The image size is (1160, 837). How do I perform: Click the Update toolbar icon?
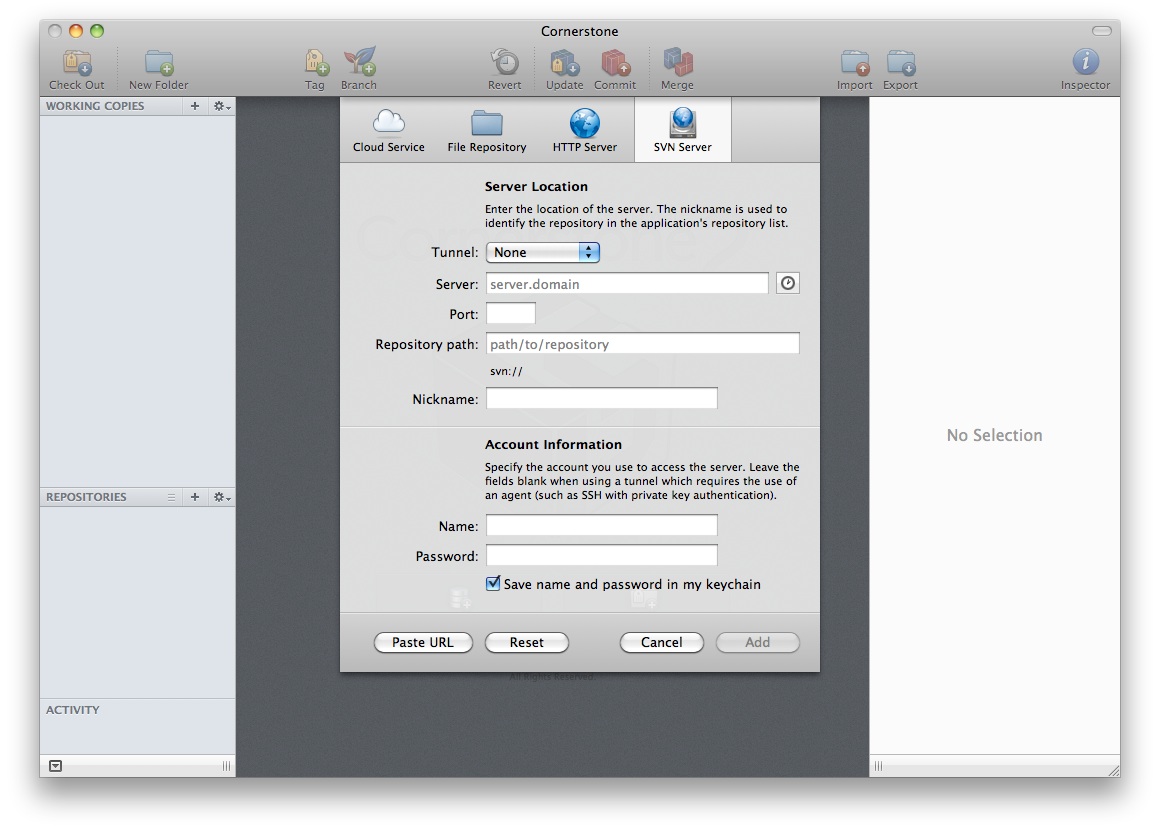pos(564,70)
